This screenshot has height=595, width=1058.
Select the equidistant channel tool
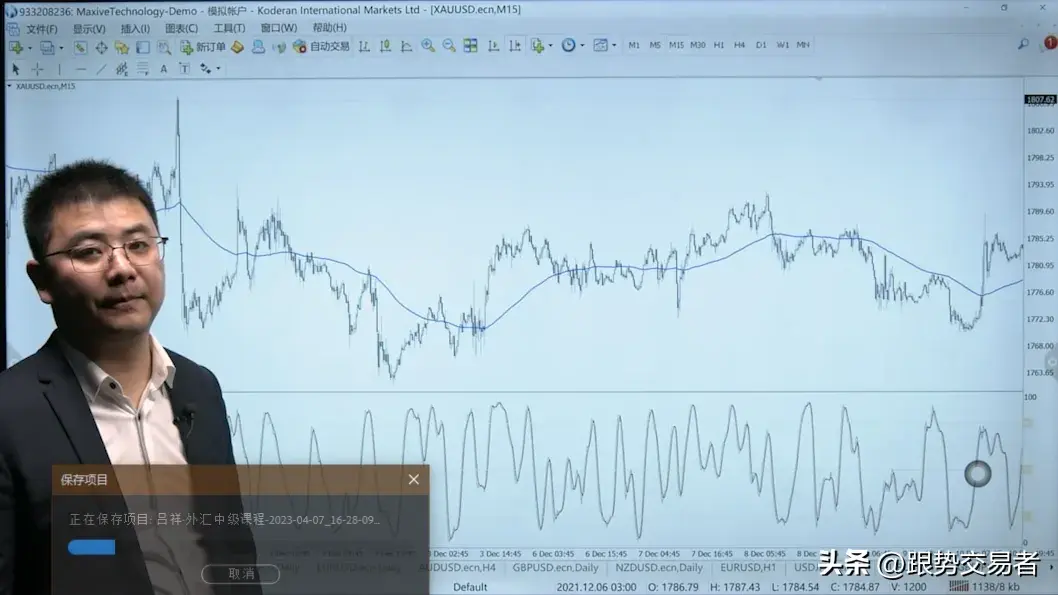[121, 69]
